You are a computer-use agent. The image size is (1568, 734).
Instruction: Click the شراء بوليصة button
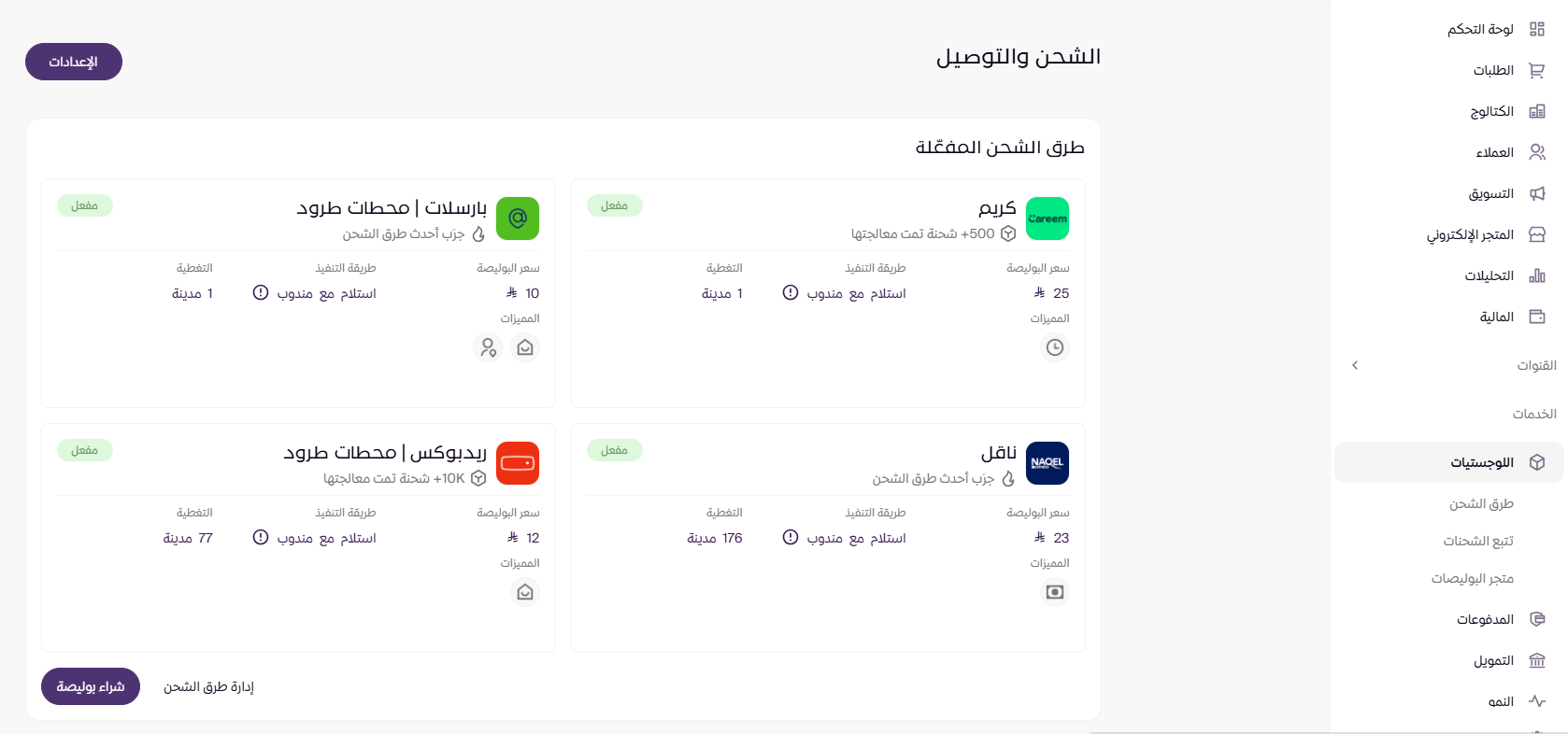click(x=91, y=686)
